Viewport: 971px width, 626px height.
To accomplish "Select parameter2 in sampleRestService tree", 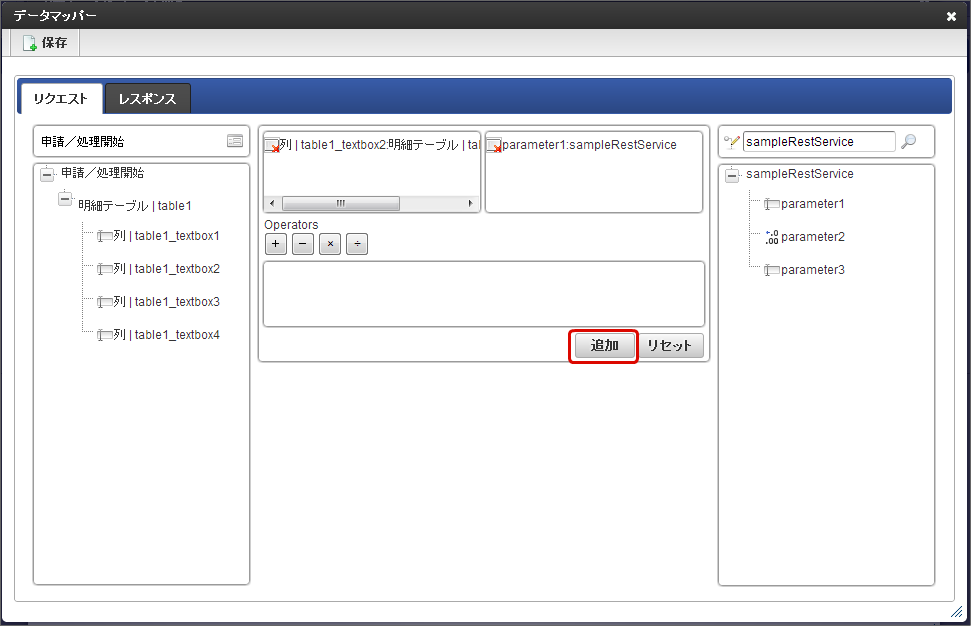I will click(812, 237).
